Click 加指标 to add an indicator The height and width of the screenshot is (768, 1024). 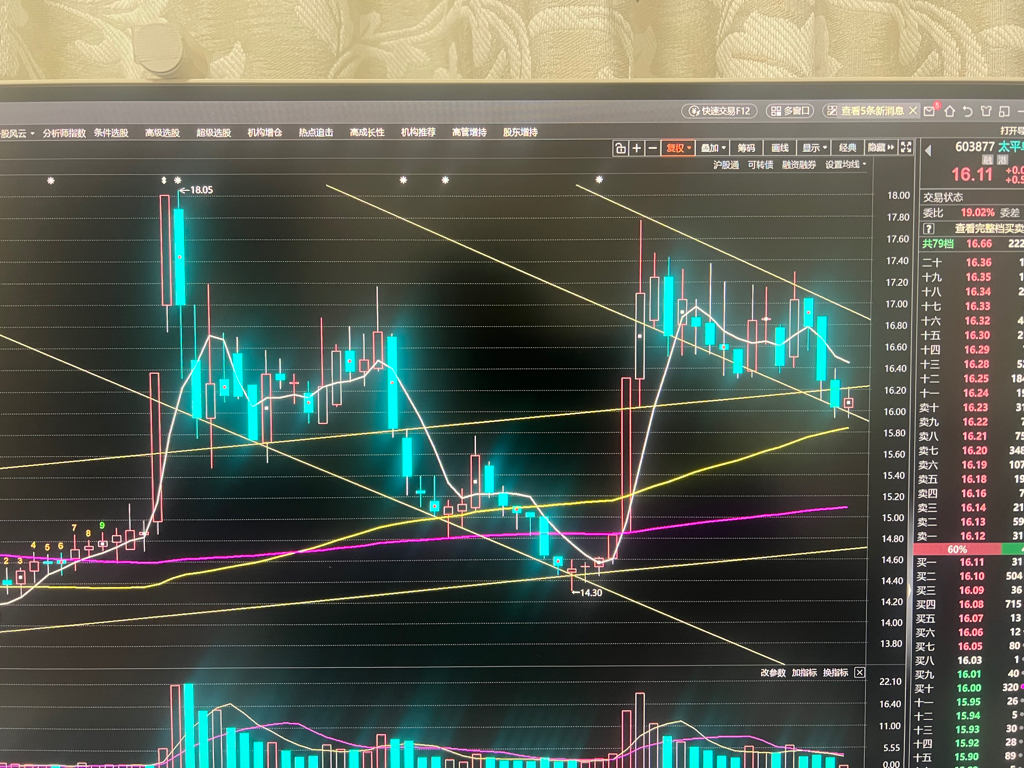[x=804, y=673]
